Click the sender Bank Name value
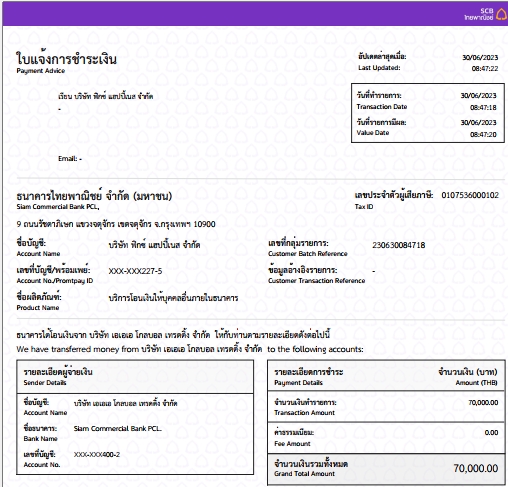 tap(118, 428)
